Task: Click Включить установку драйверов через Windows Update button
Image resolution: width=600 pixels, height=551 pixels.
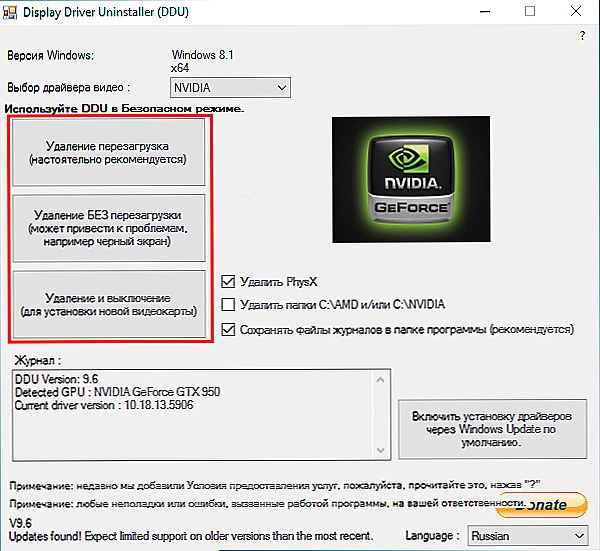Action: (x=492, y=429)
